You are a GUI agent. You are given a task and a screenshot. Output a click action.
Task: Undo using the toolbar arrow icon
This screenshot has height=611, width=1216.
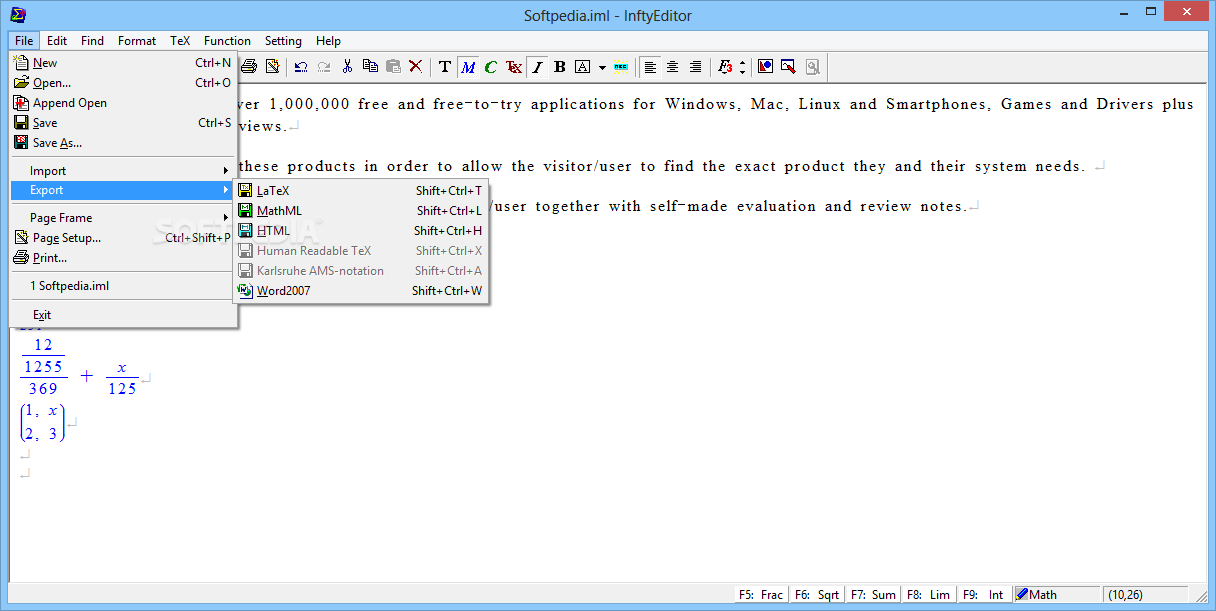[301, 67]
